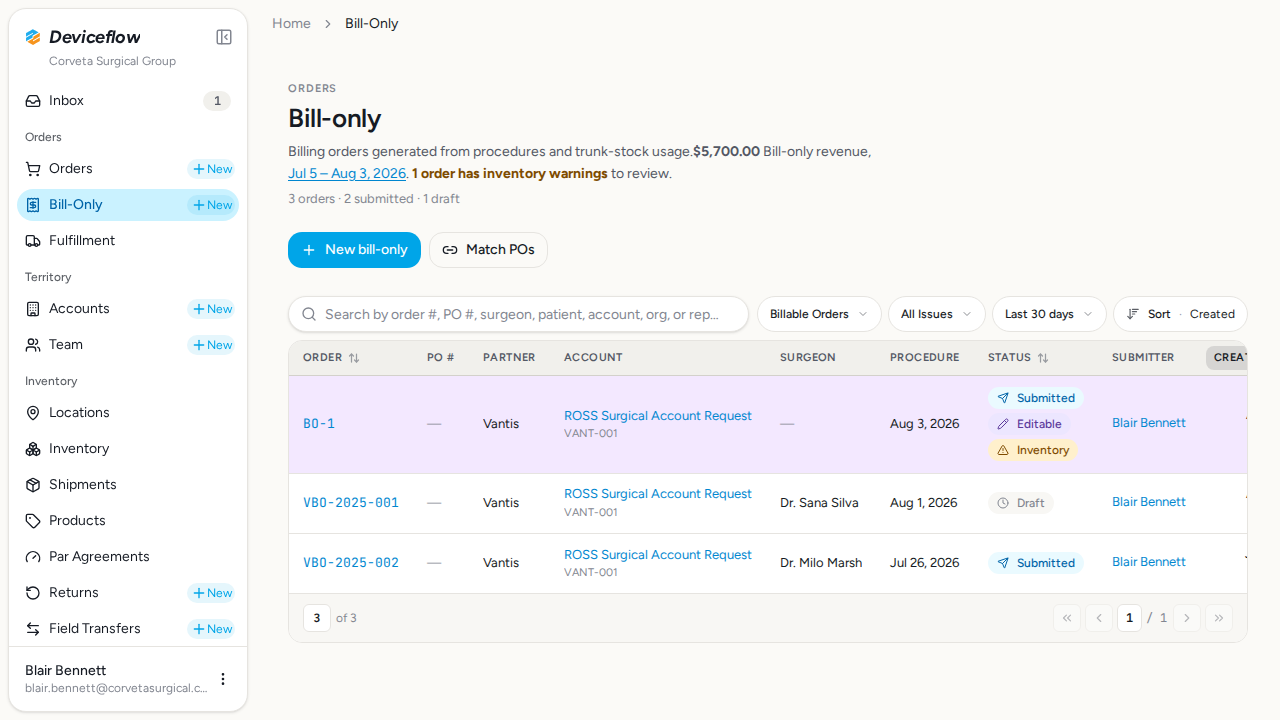Open the Inbox menu item
Screen dimensions: 1280x720
pos(128,101)
